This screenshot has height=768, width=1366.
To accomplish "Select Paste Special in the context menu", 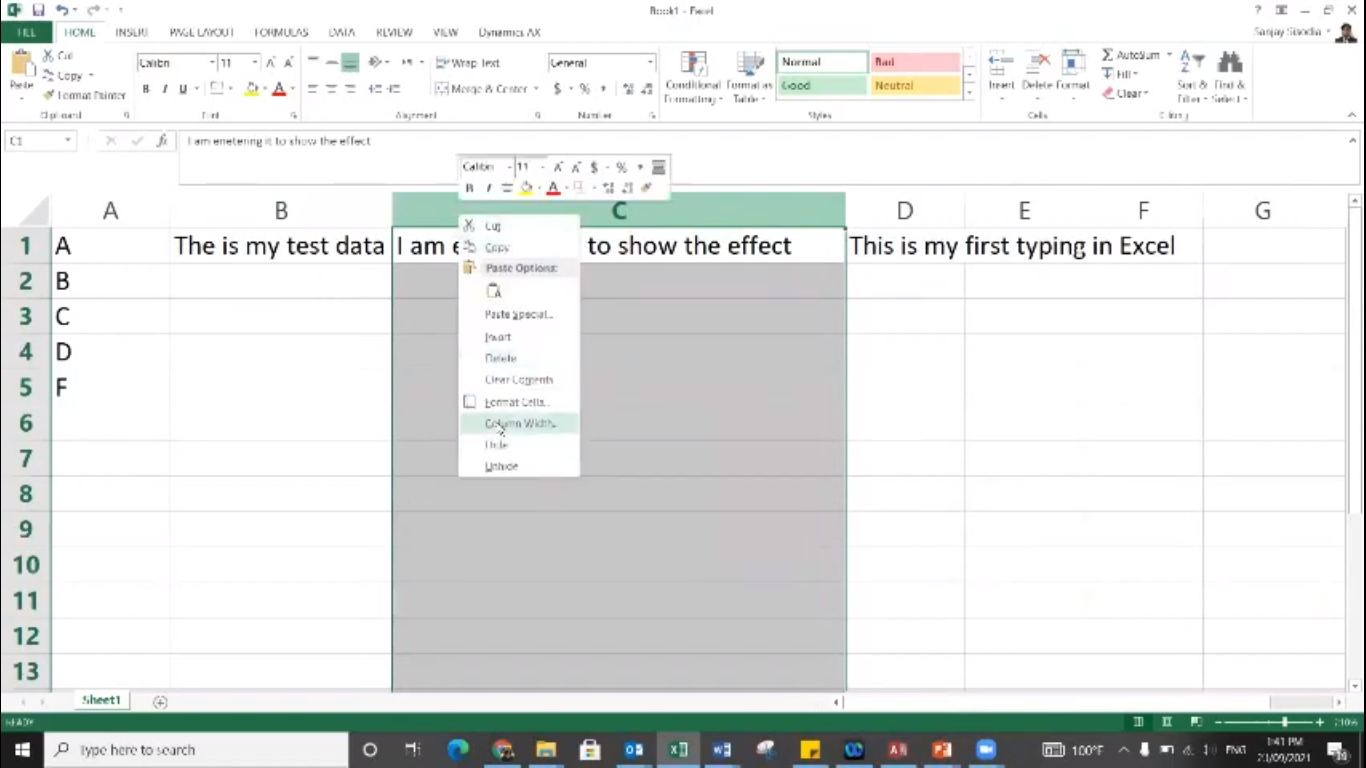I will [518, 314].
